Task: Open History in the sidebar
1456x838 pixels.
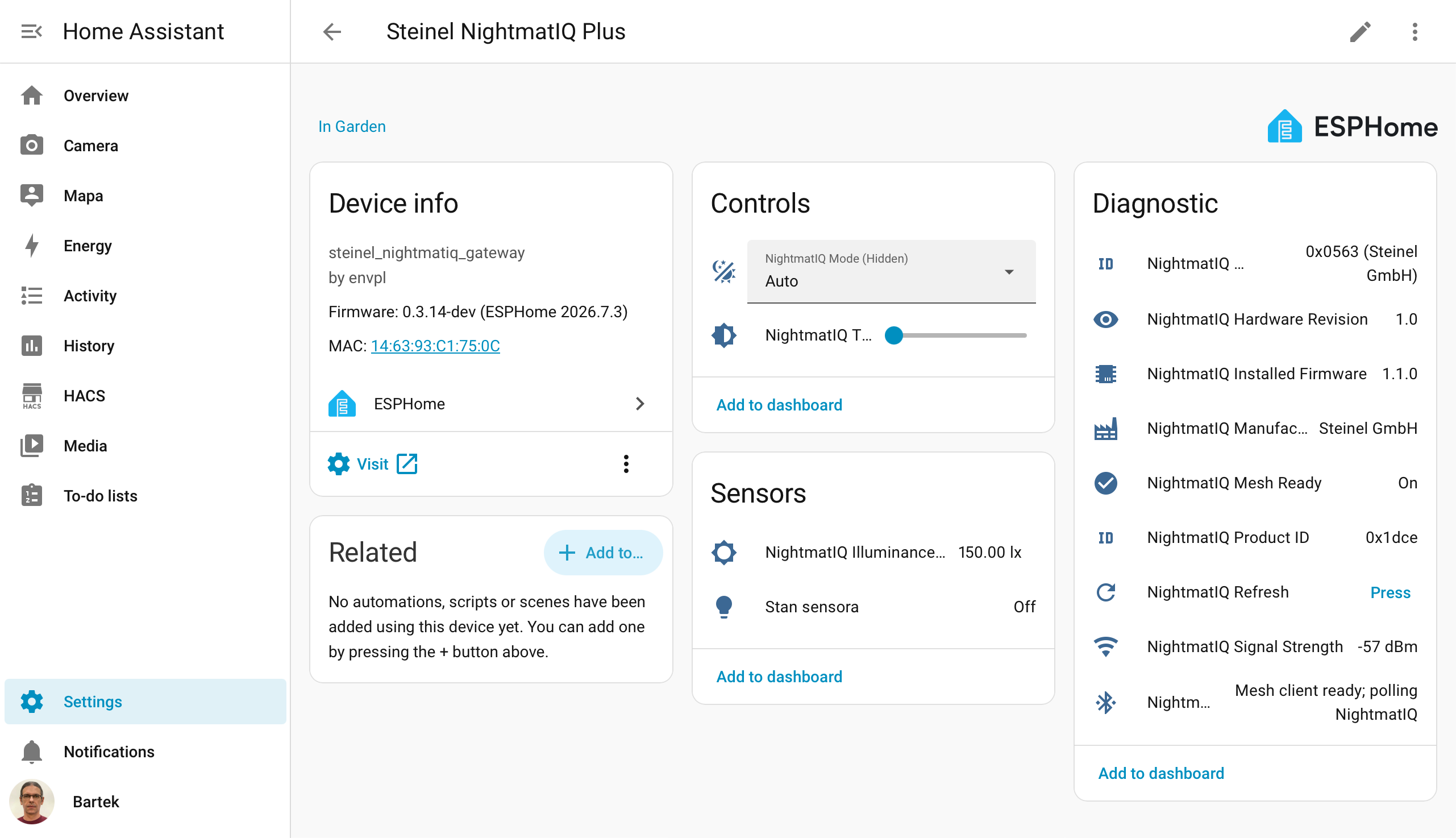Action: point(145,346)
